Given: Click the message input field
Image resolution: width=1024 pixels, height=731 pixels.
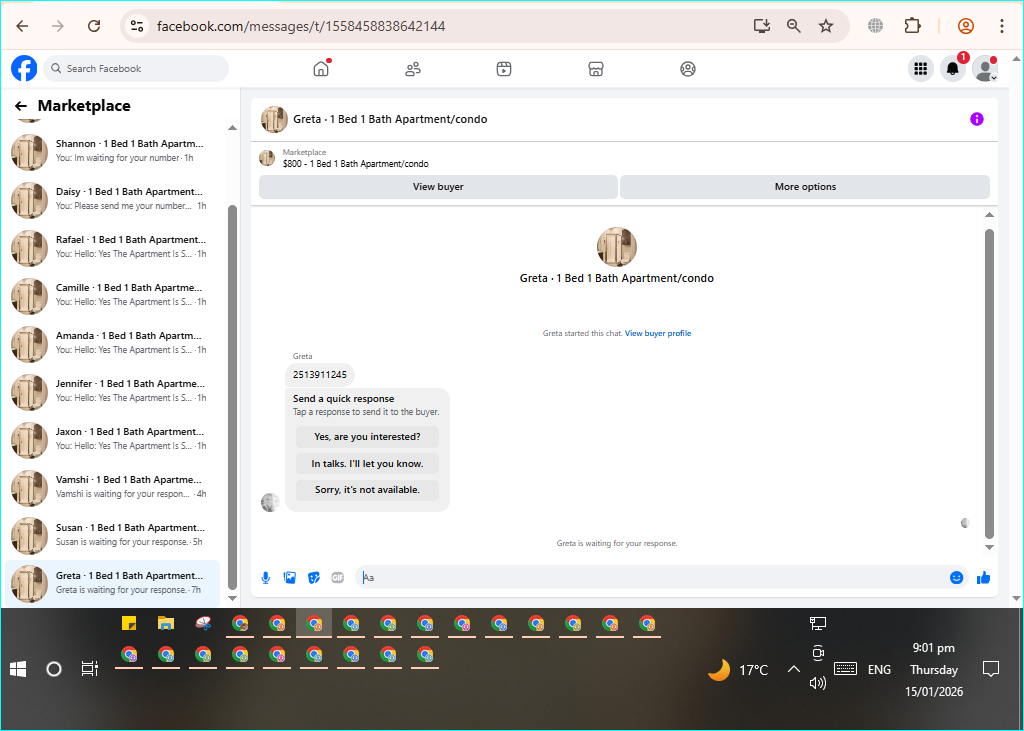Looking at the screenshot, I should [x=650, y=577].
